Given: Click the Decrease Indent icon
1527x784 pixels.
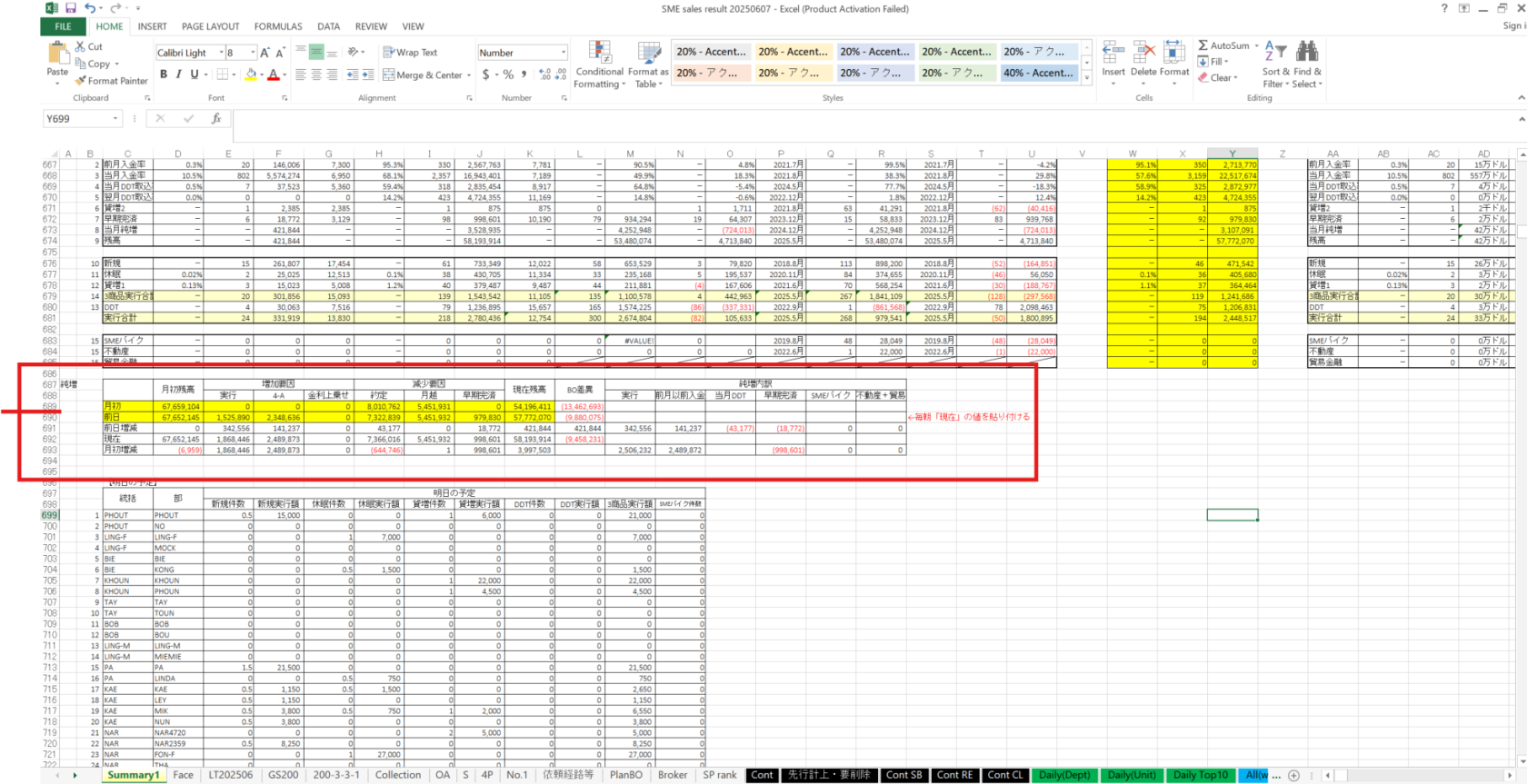Looking at the screenshot, I should pyautogui.click(x=354, y=74).
